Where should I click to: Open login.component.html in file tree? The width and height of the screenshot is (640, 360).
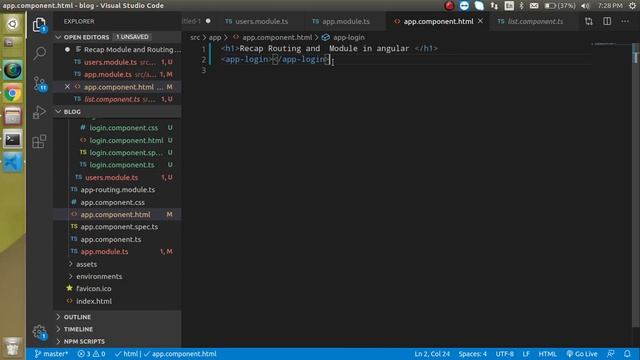[x=118, y=140]
